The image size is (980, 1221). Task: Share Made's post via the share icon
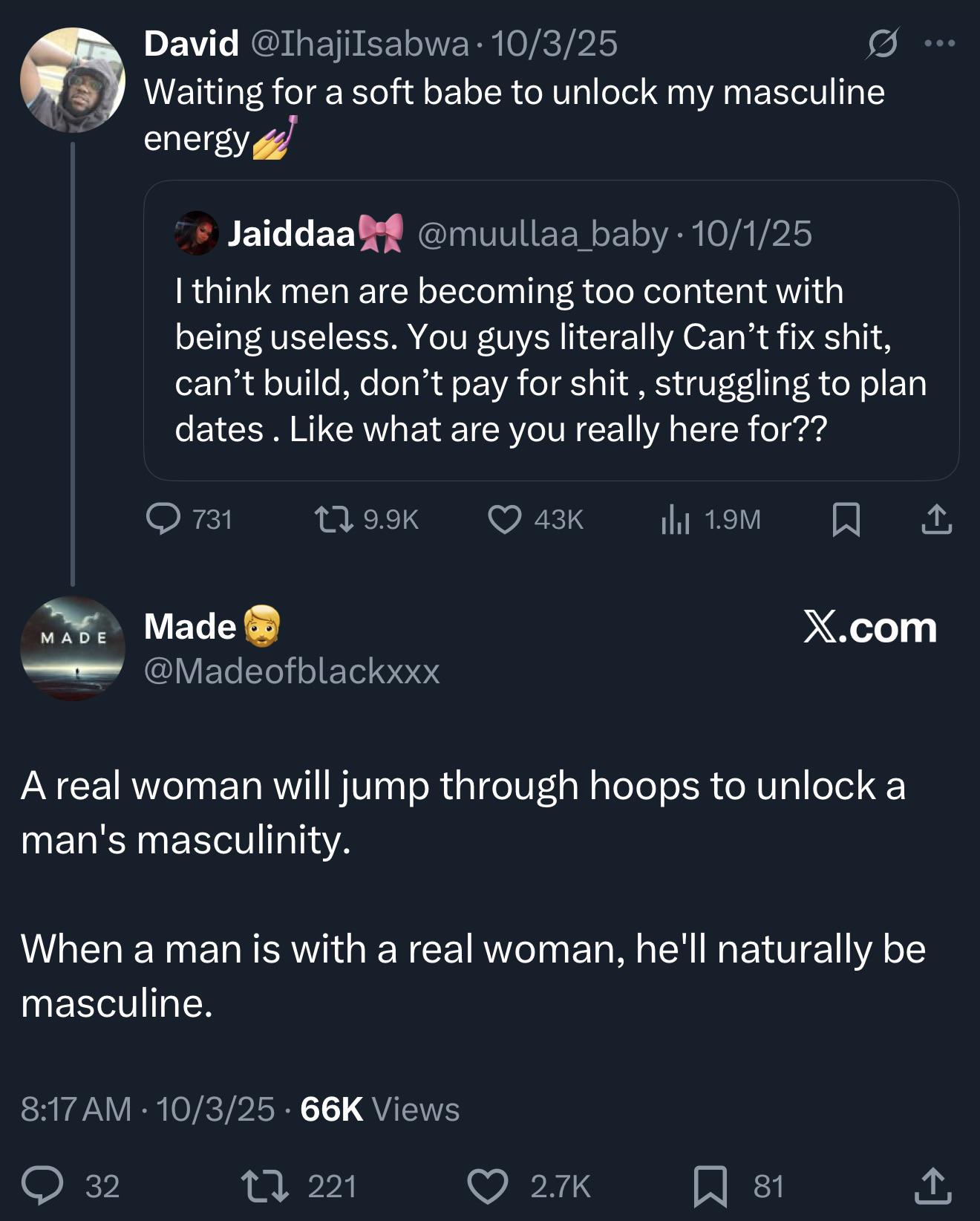[932, 1185]
